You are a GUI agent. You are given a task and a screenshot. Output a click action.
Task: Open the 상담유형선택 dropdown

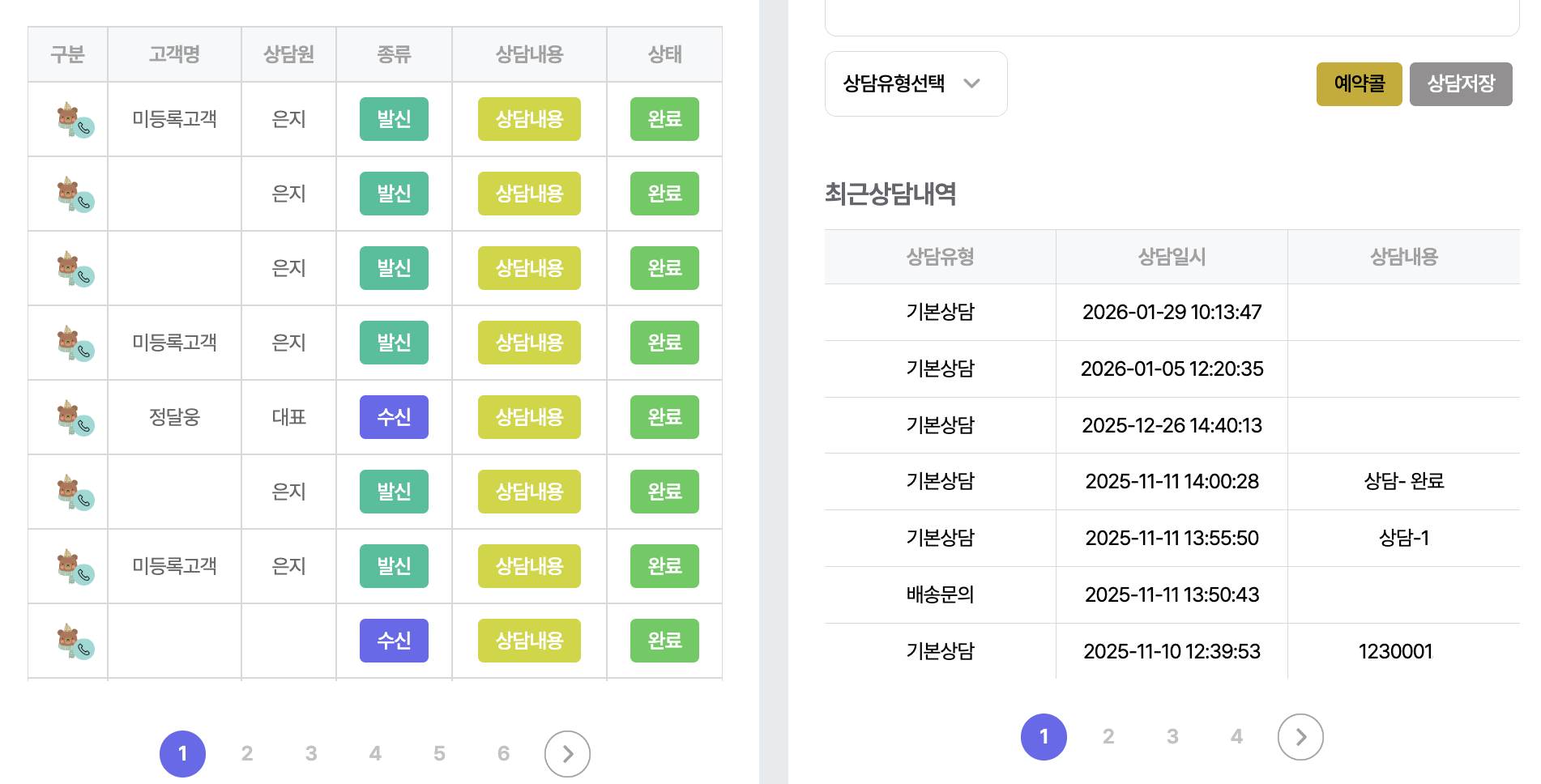[916, 83]
